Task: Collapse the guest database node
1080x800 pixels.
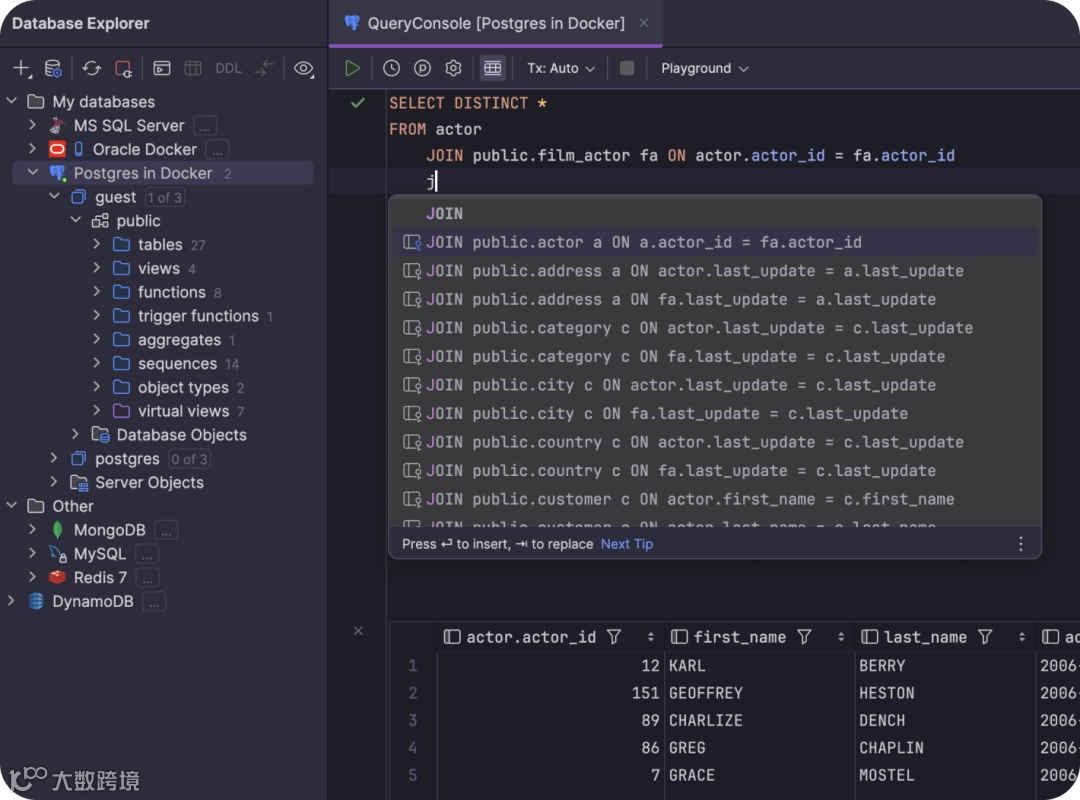Action: [54, 197]
